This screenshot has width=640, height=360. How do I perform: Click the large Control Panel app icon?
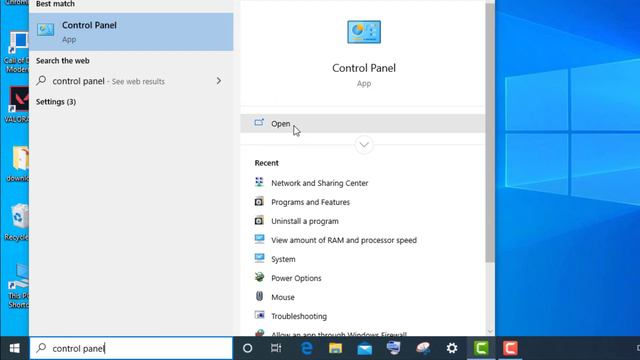[364, 32]
